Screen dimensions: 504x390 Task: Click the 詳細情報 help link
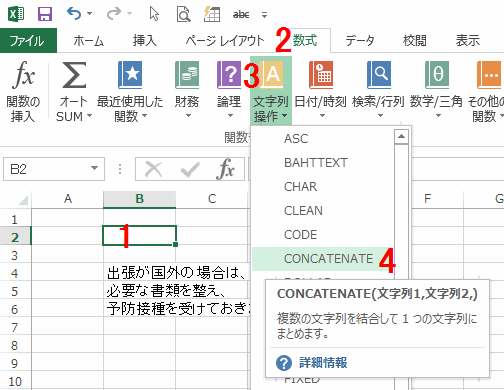click(x=323, y=363)
